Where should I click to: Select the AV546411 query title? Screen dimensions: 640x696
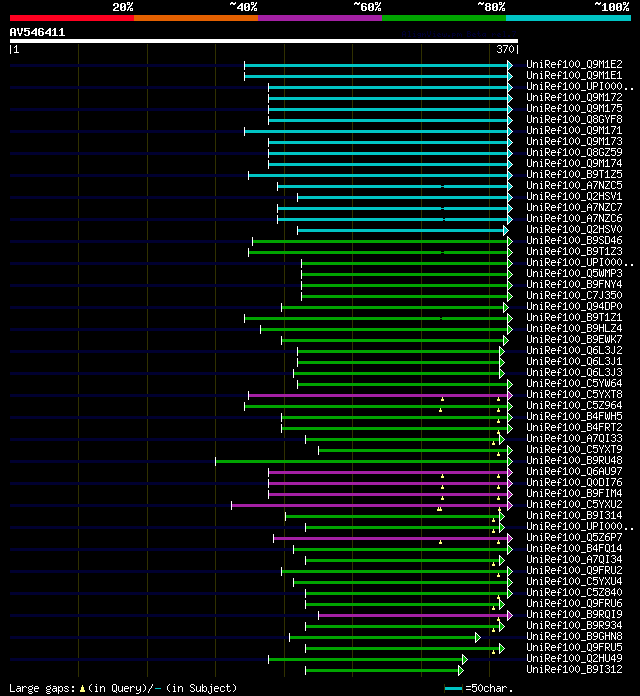click(37, 32)
